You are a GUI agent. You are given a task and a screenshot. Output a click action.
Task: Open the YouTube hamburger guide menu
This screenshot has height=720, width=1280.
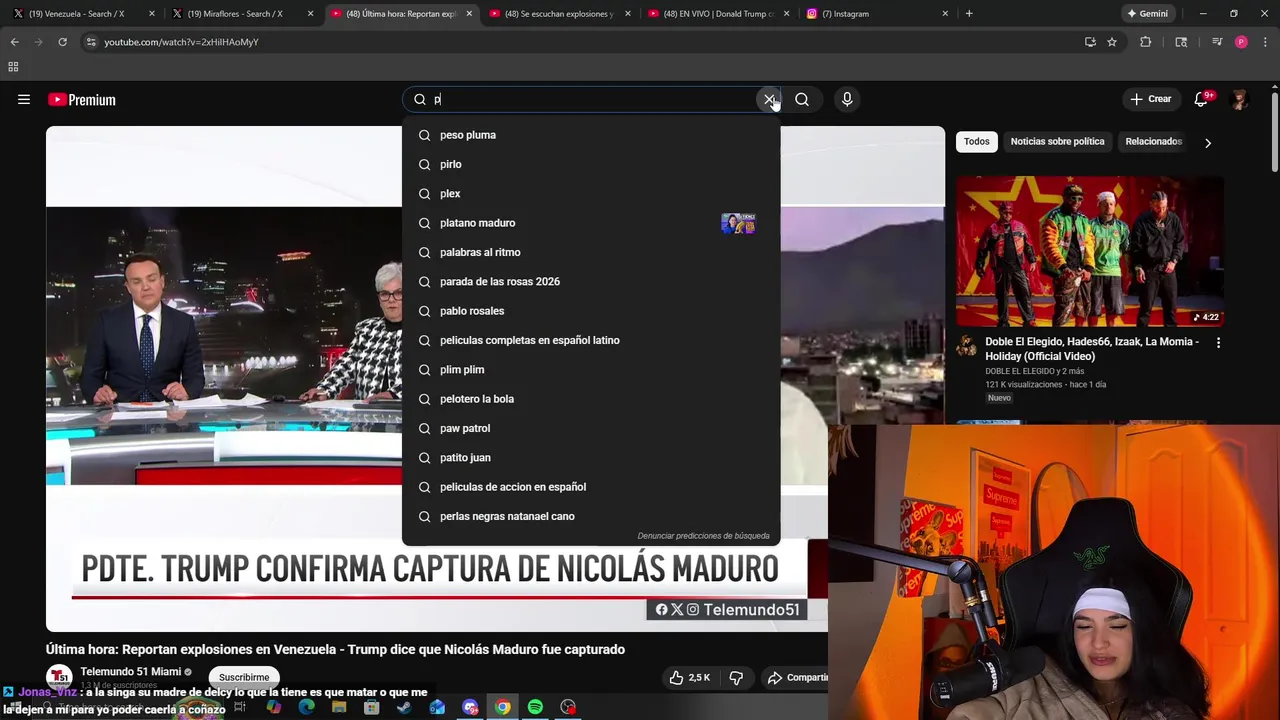[24, 99]
